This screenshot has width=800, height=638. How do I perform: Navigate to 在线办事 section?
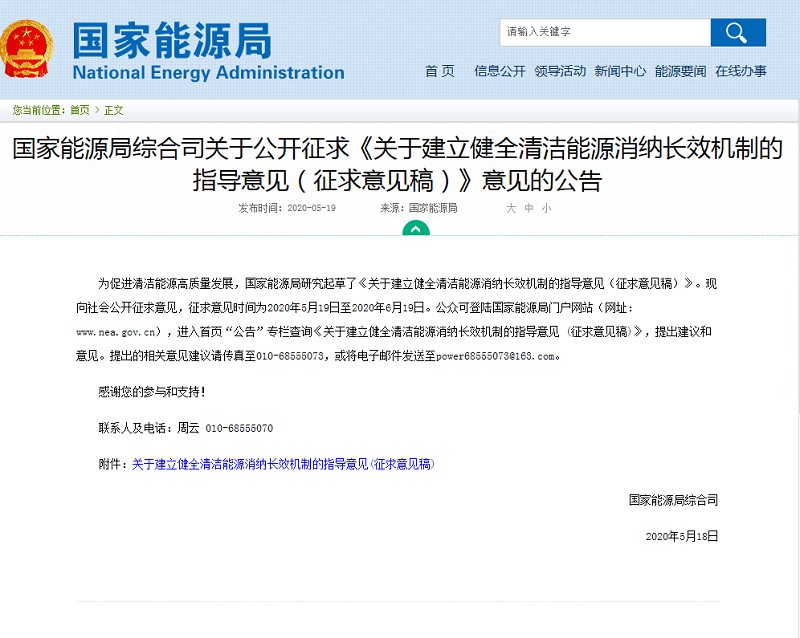tap(741, 71)
